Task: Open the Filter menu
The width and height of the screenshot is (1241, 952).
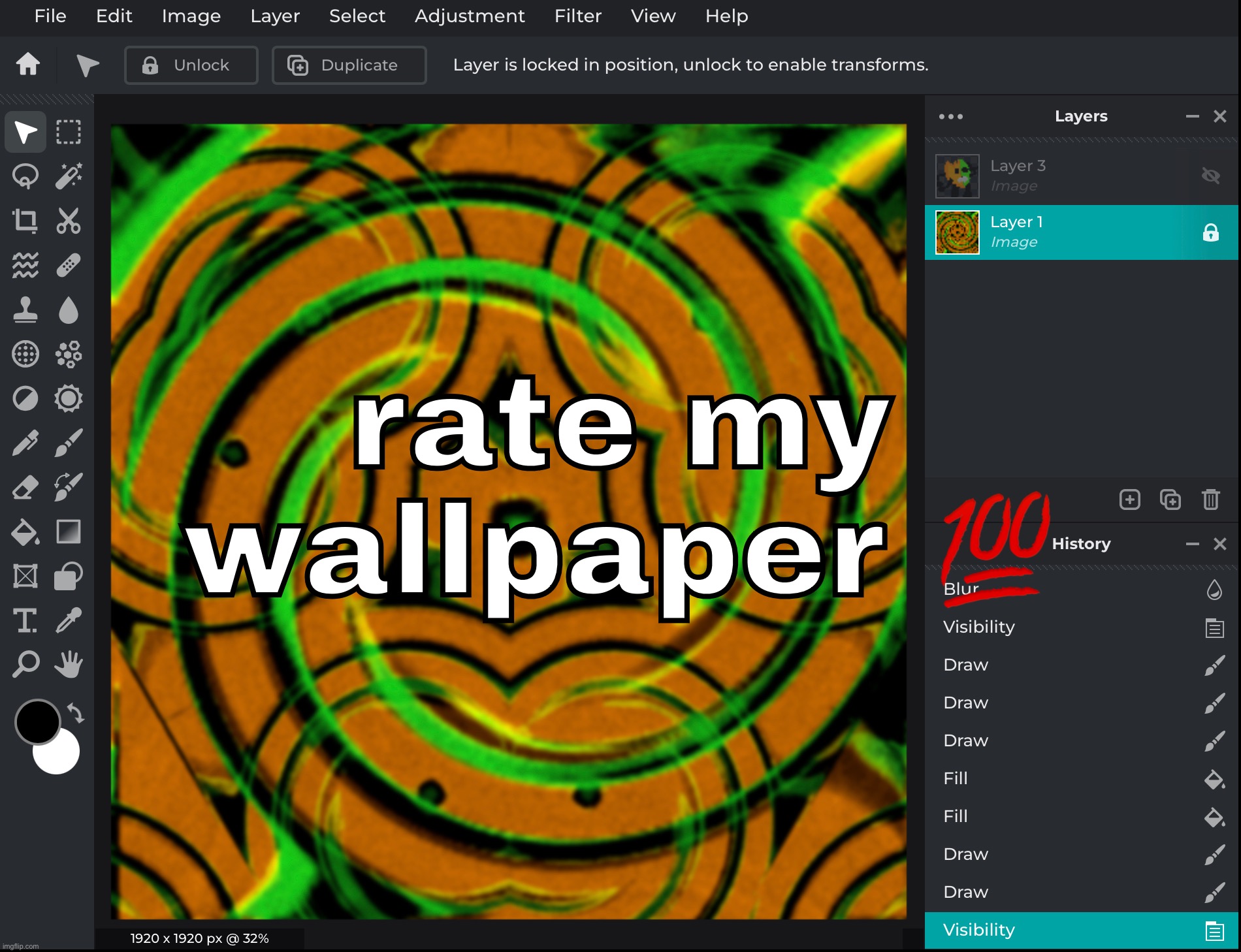Action: [578, 16]
